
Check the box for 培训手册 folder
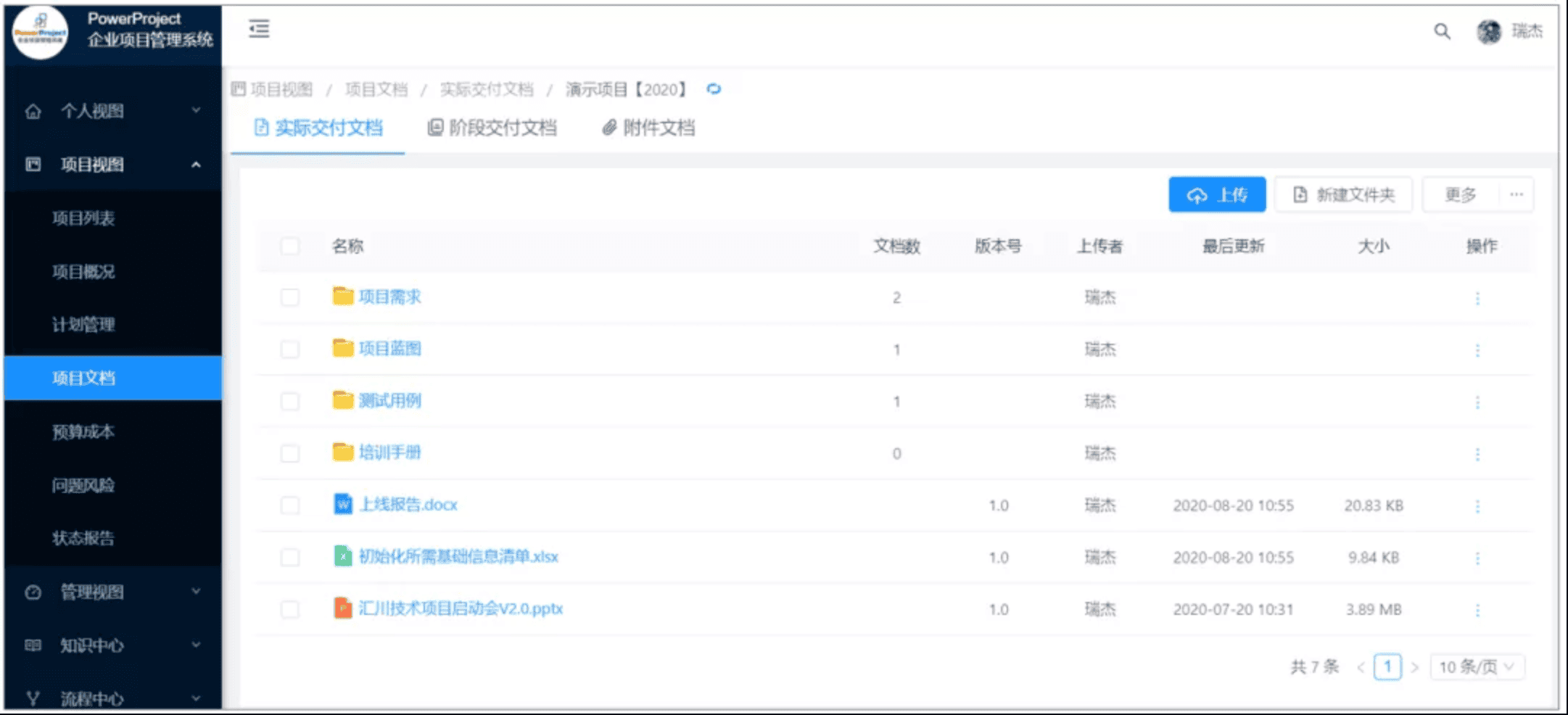pyautogui.click(x=289, y=453)
